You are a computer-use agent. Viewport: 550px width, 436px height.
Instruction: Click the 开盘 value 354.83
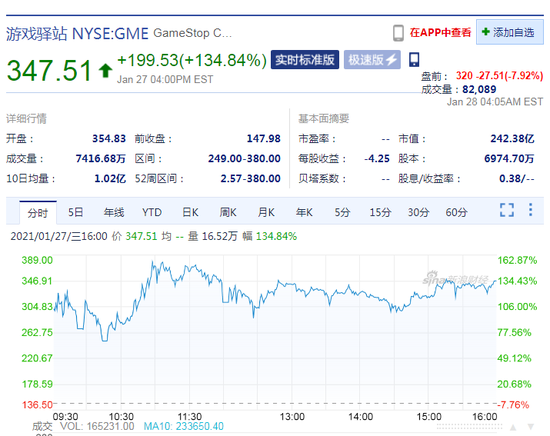[109, 139]
